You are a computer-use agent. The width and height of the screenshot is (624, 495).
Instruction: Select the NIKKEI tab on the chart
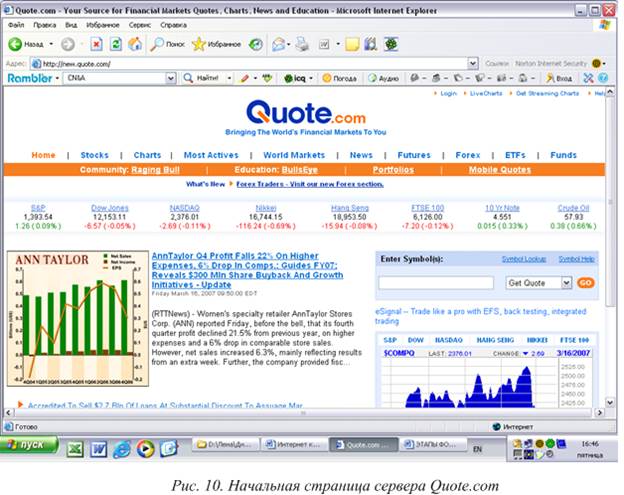pos(537,340)
